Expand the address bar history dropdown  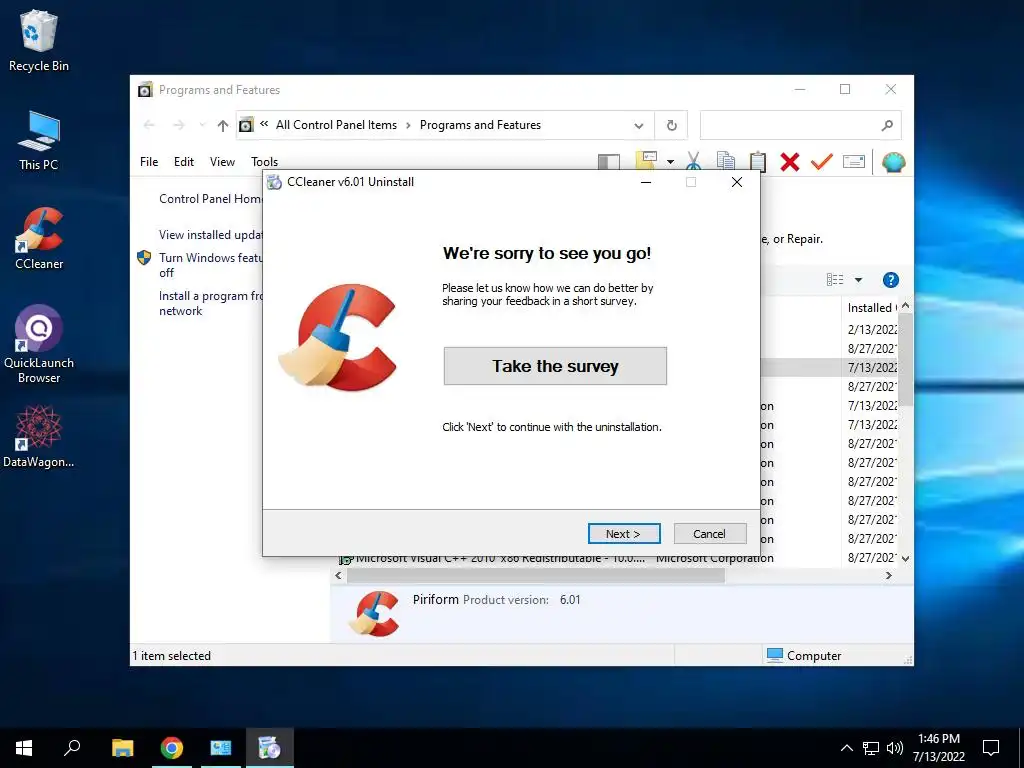point(639,125)
